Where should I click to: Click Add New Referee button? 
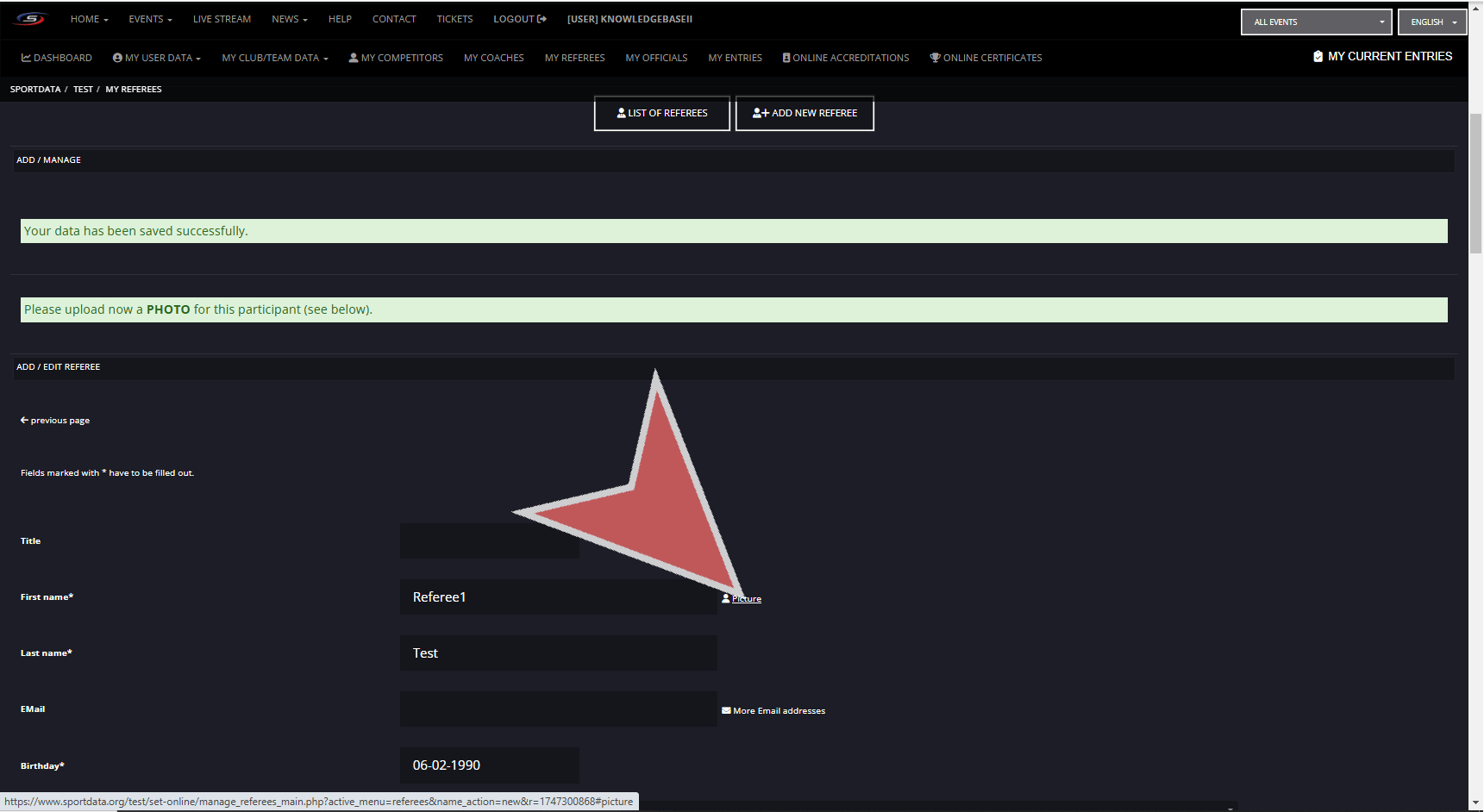tap(805, 113)
